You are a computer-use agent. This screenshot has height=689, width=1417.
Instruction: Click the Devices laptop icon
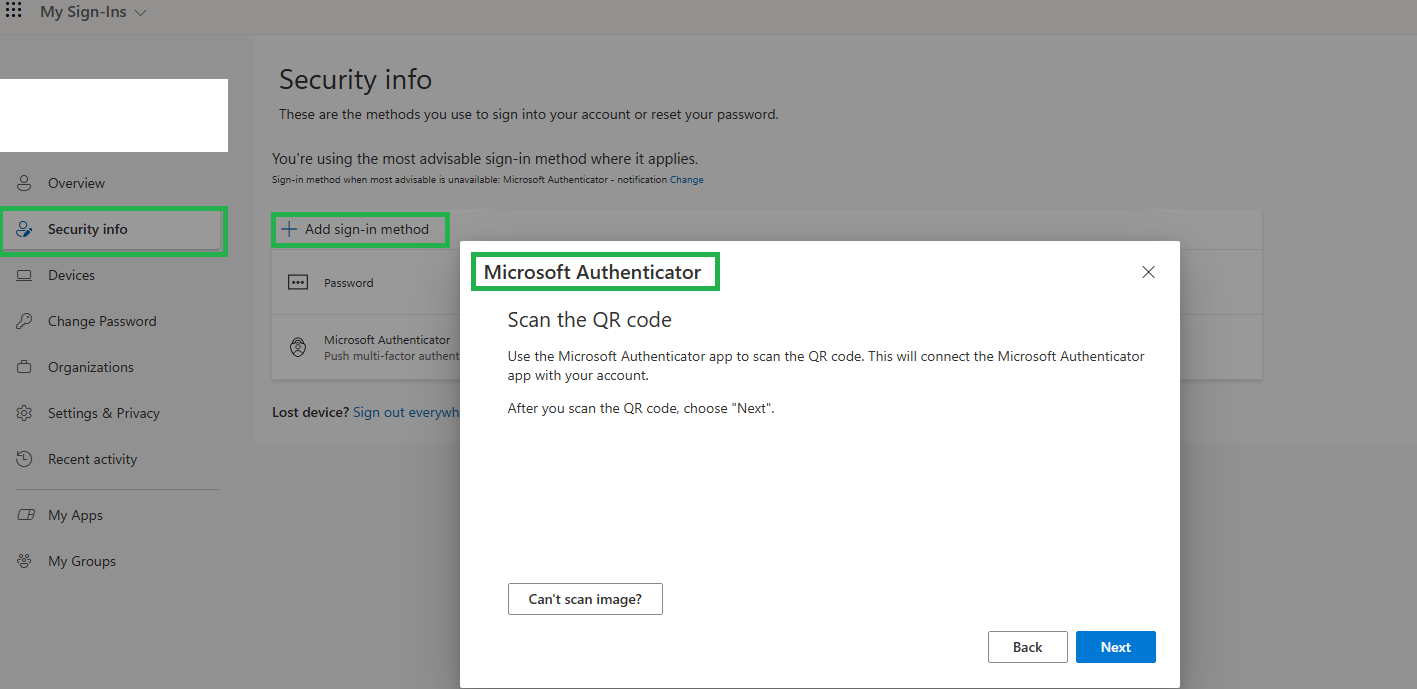click(x=25, y=275)
